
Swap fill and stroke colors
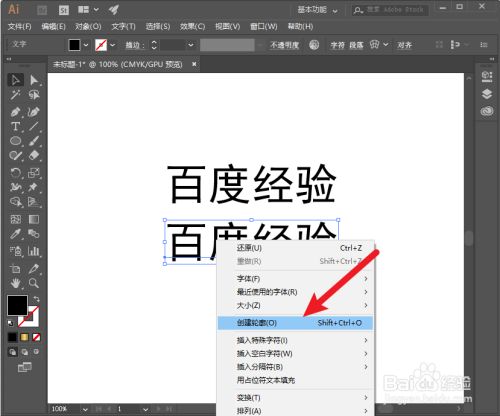[x=36, y=299]
